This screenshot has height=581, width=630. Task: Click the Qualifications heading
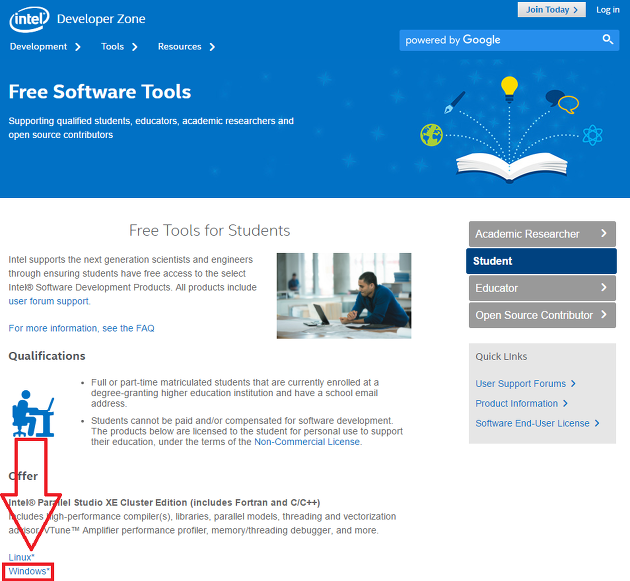(47, 356)
